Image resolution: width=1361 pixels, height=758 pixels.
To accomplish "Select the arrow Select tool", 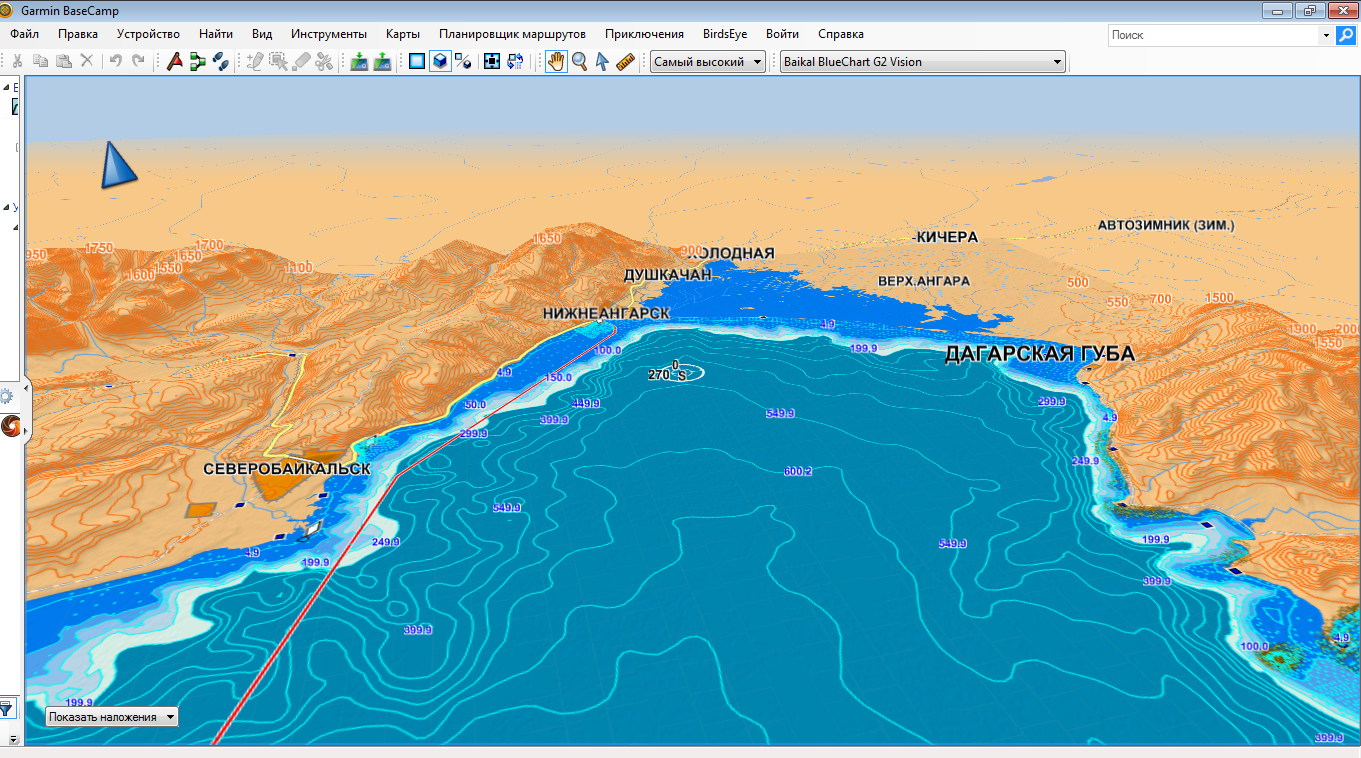I will [602, 61].
